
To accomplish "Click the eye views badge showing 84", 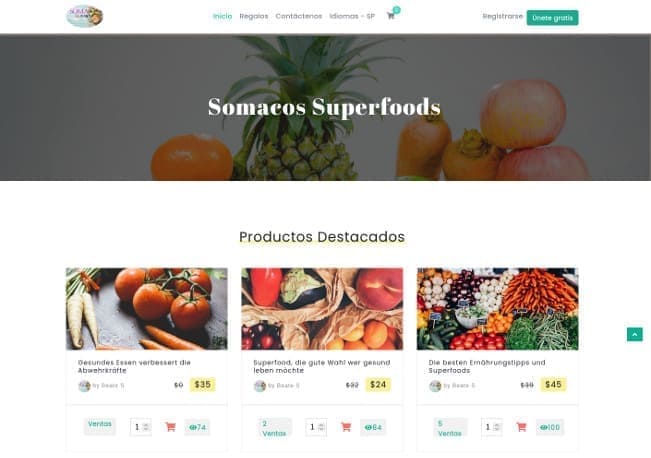I will click(x=373, y=427).
